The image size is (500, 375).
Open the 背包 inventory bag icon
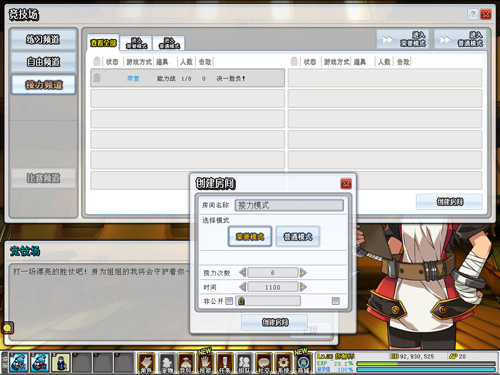point(186,363)
